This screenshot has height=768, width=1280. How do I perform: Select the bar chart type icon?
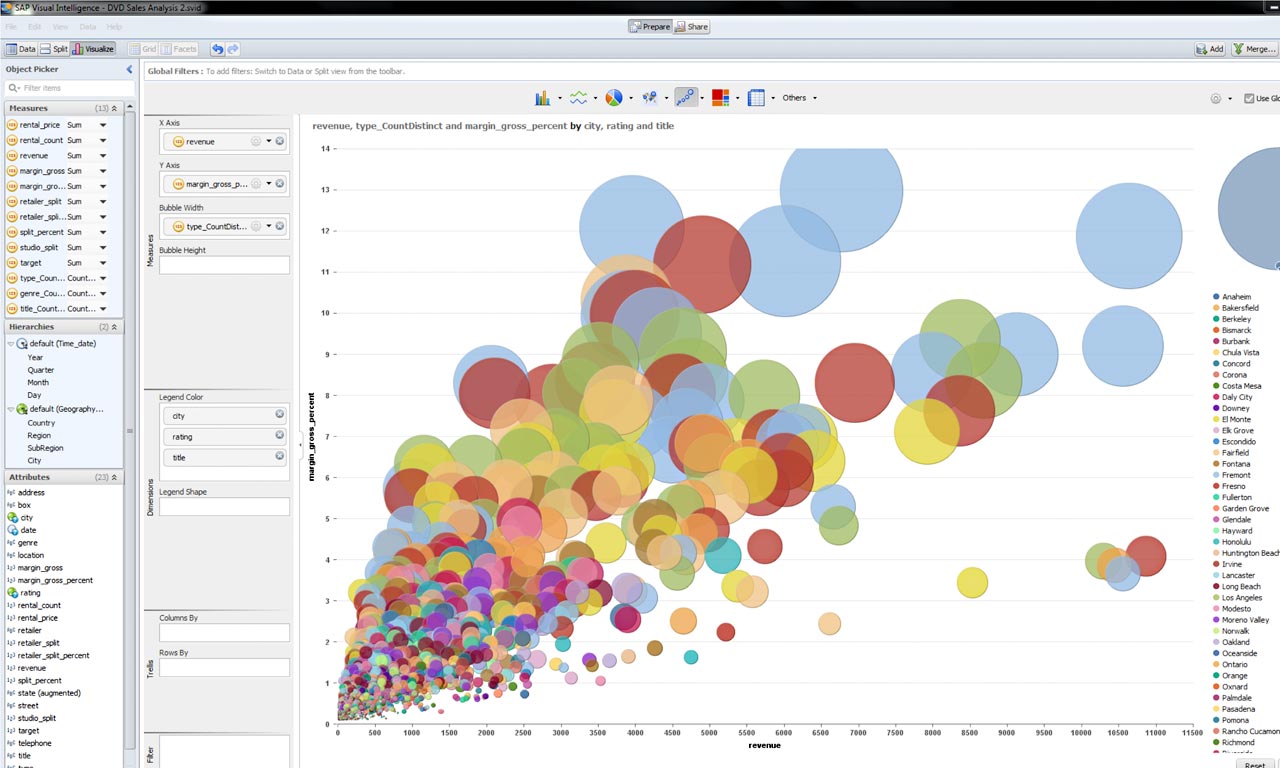[542, 98]
